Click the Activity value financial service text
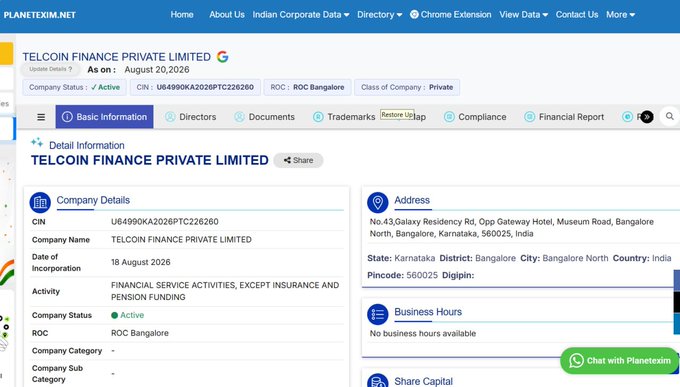 (225, 291)
